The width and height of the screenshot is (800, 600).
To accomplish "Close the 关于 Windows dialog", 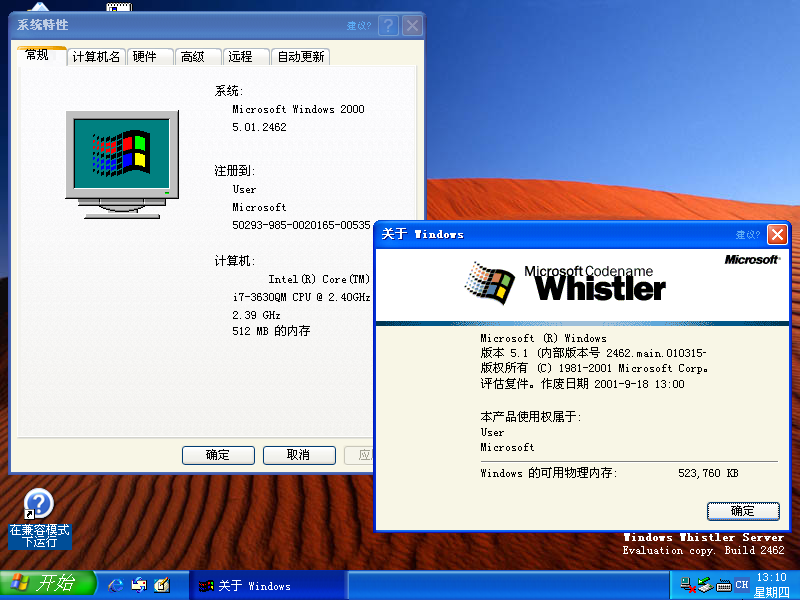I will point(777,235).
